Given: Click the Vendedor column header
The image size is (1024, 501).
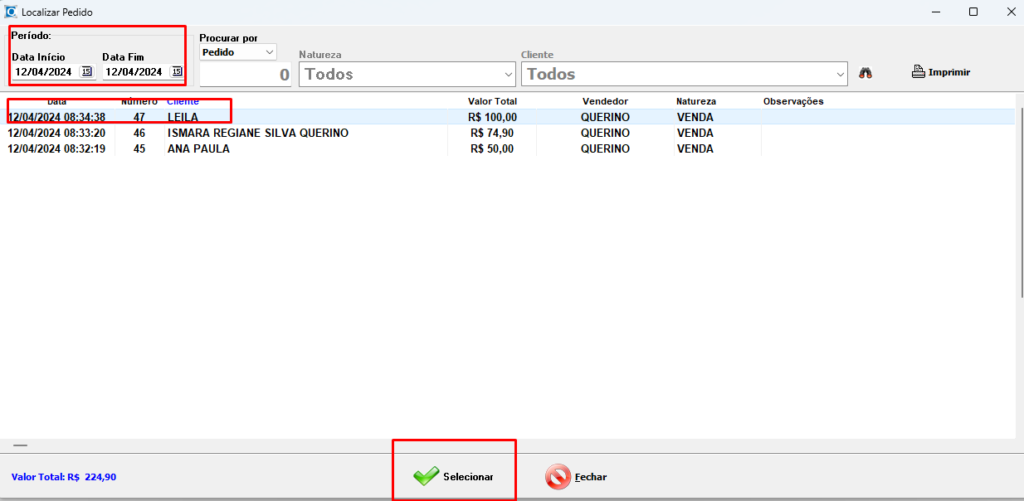Looking at the screenshot, I should (605, 102).
